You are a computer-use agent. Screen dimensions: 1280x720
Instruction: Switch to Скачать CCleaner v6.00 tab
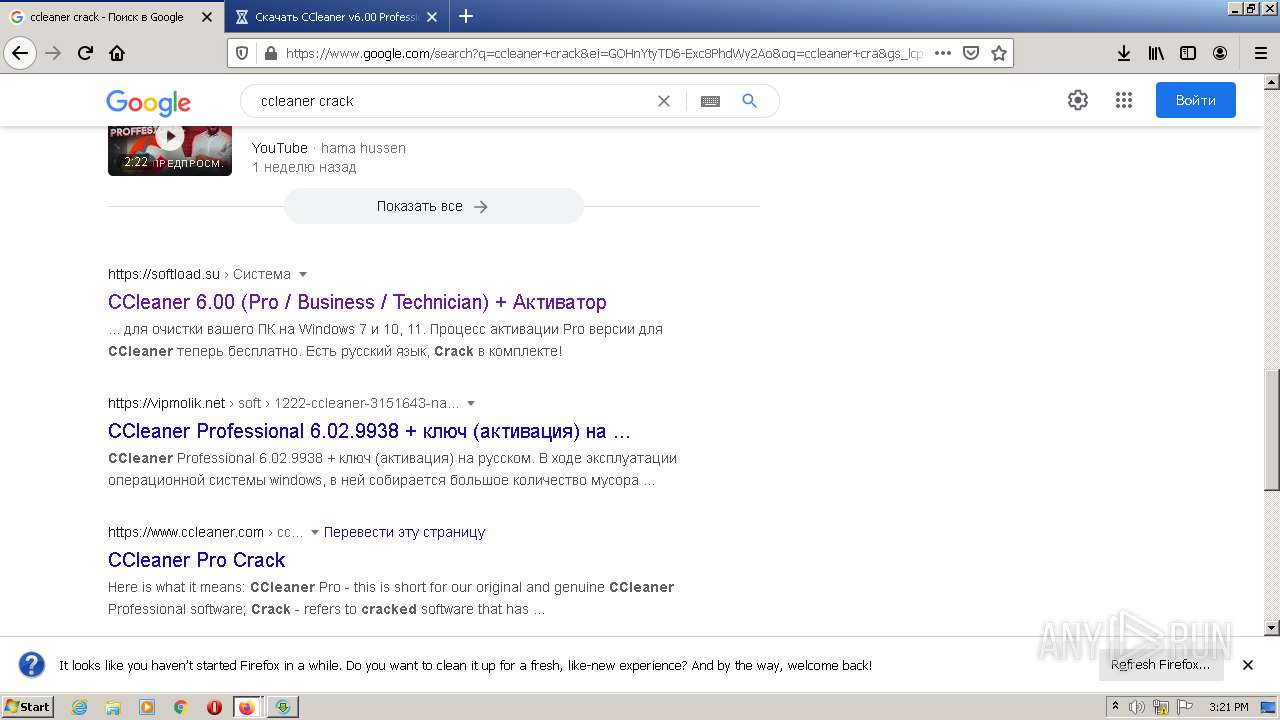pos(336,17)
